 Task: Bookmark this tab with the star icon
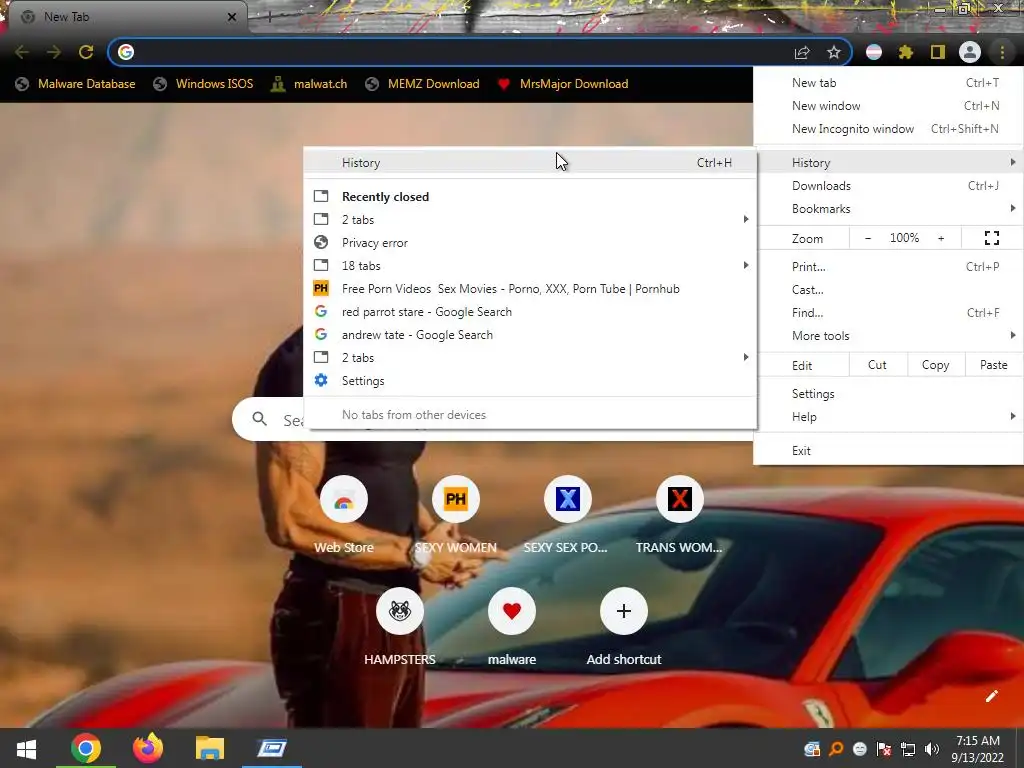click(x=834, y=52)
